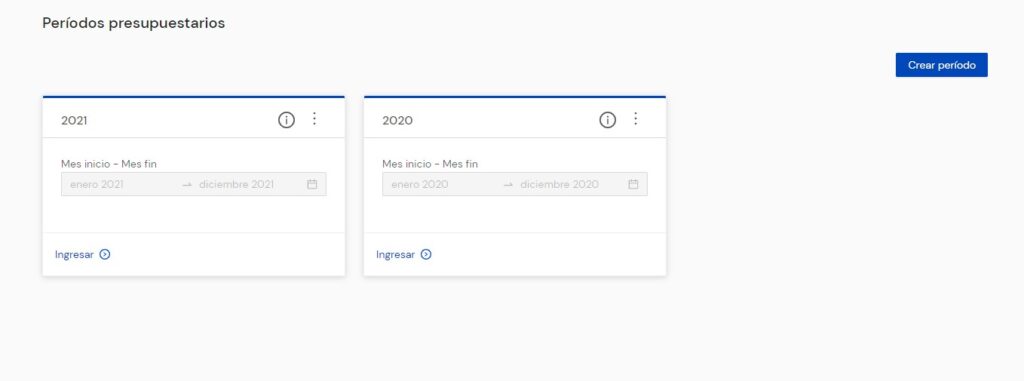Click the 2021 card title
The height and width of the screenshot is (381, 1024).
click(74, 121)
